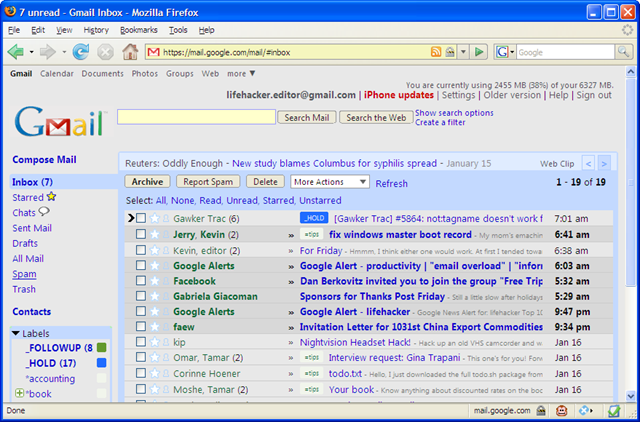This screenshot has height=422, width=640.
Task: Click the green Back arrow icon
Action: [x=16, y=52]
